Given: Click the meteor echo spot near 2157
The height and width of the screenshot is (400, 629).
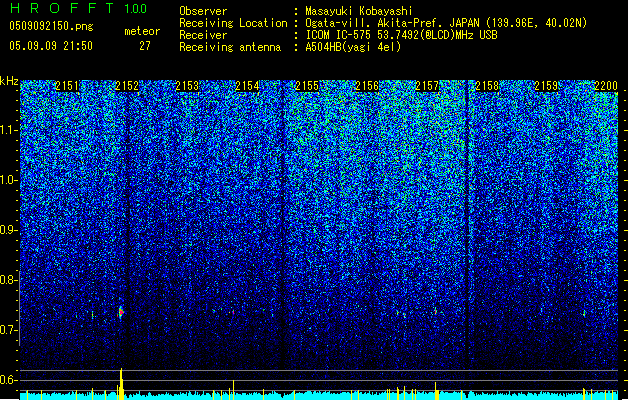Looking at the screenshot, I should tap(435, 311).
